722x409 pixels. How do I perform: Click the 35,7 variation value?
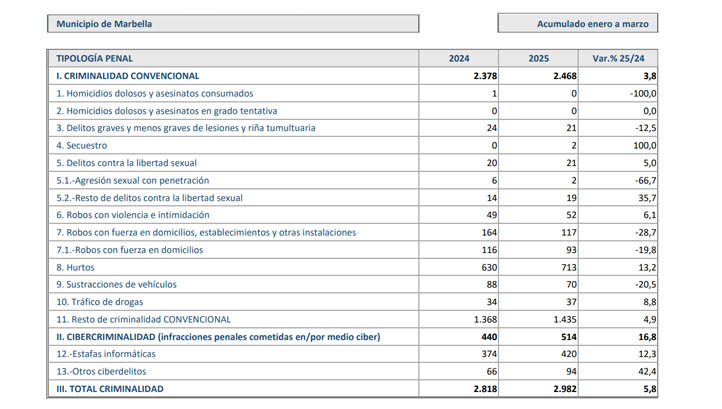pyautogui.click(x=647, y=198)
